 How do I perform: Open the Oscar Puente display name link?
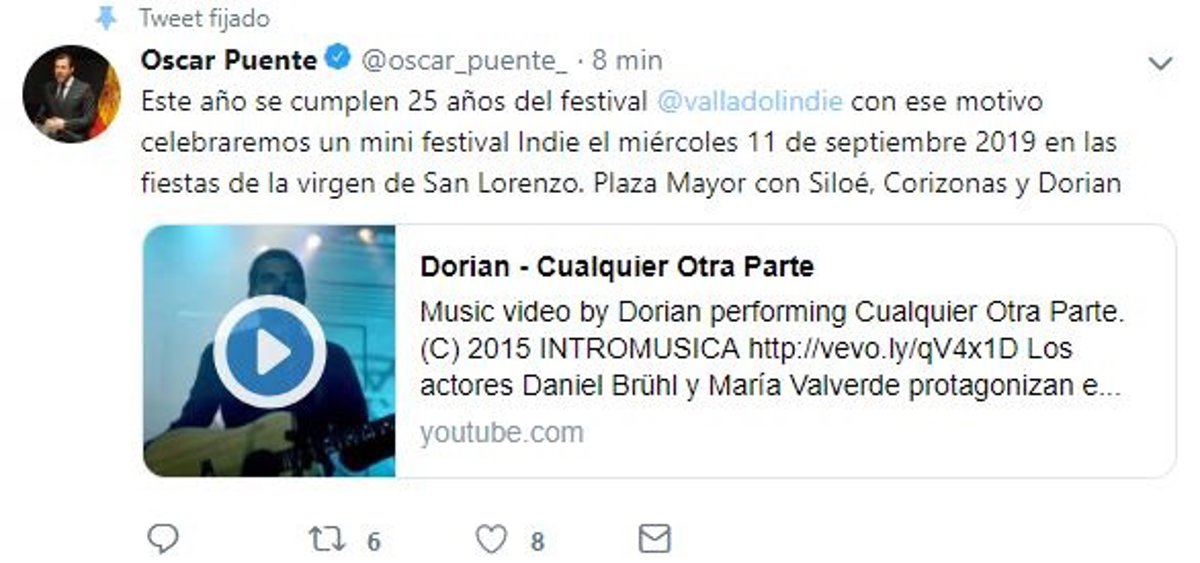click(x=229, y=60)
